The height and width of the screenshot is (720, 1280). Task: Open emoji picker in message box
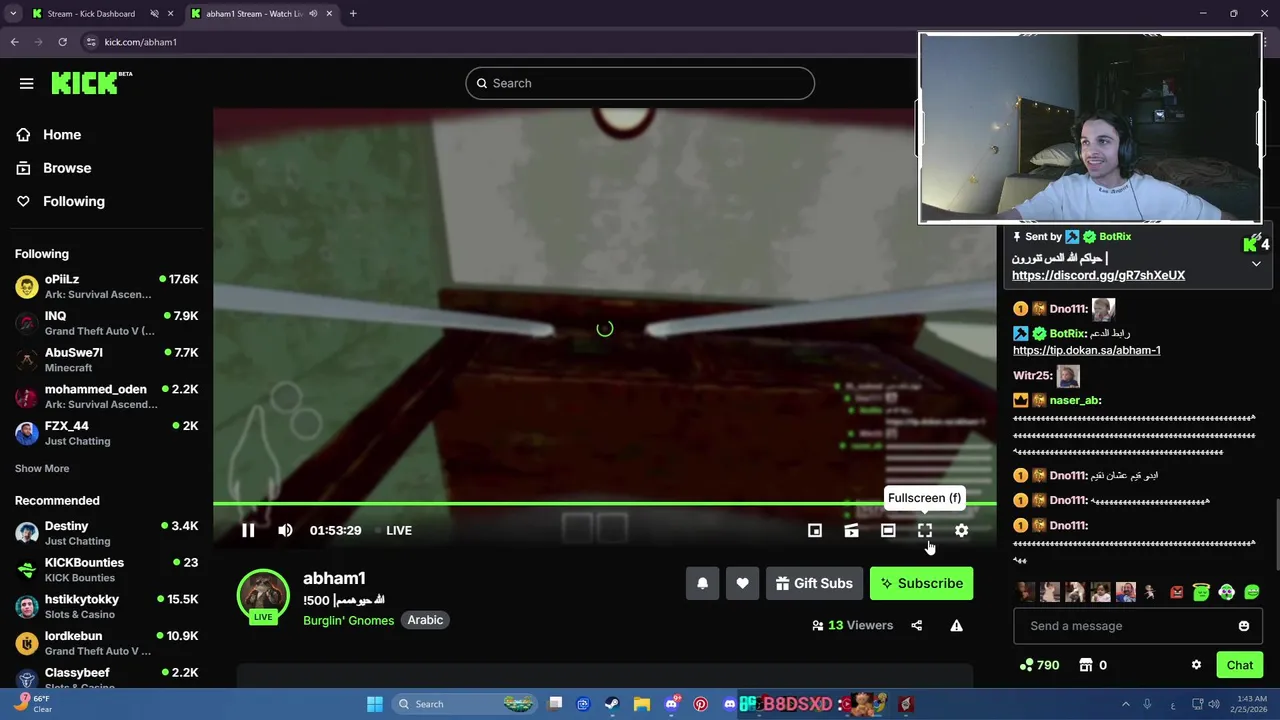(1244, 626)
